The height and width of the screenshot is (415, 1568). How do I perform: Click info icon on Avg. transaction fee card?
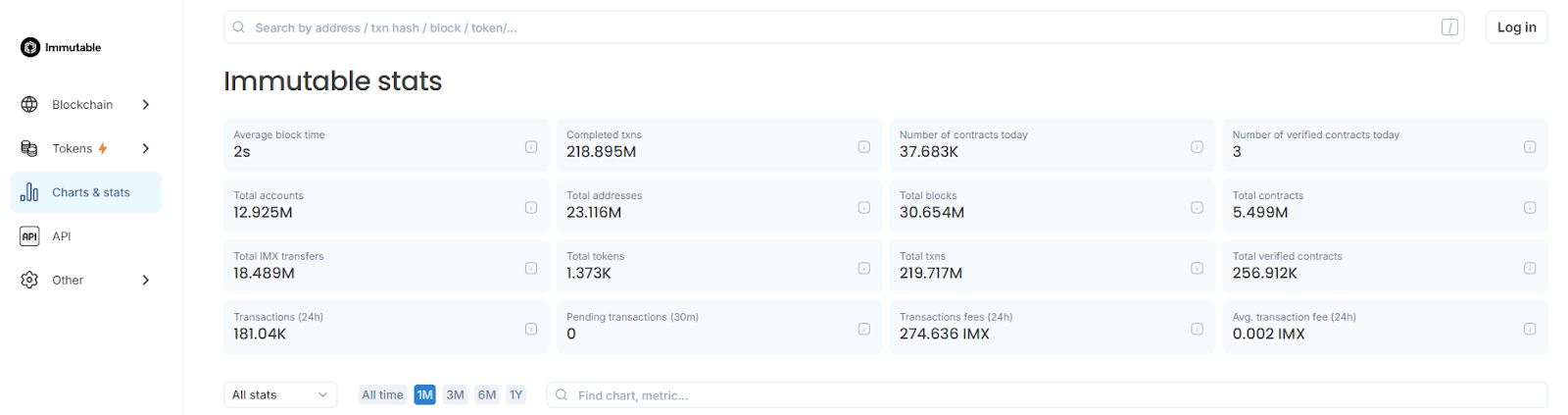(1530, 330)
